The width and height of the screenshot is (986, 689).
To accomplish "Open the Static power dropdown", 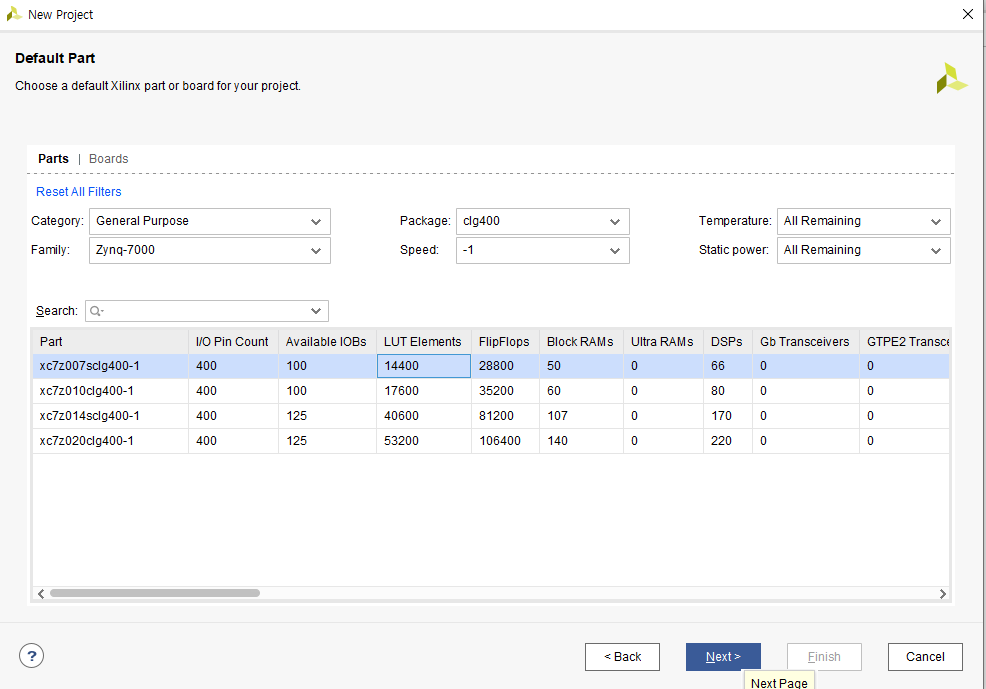I will tap(863, 250).
